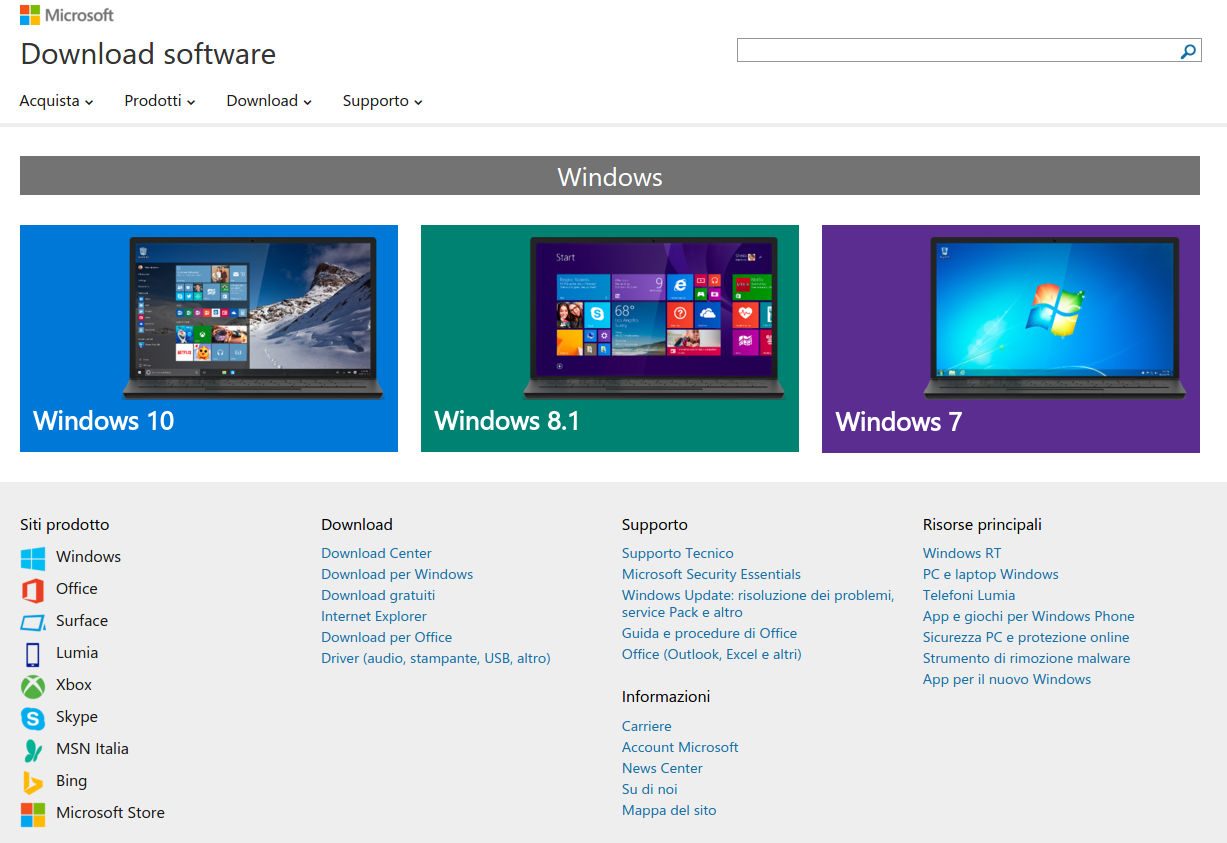Viewport: 1227px width, 843px height.
Task: Open the Windows 7 tile
Action: [1011, 338]
